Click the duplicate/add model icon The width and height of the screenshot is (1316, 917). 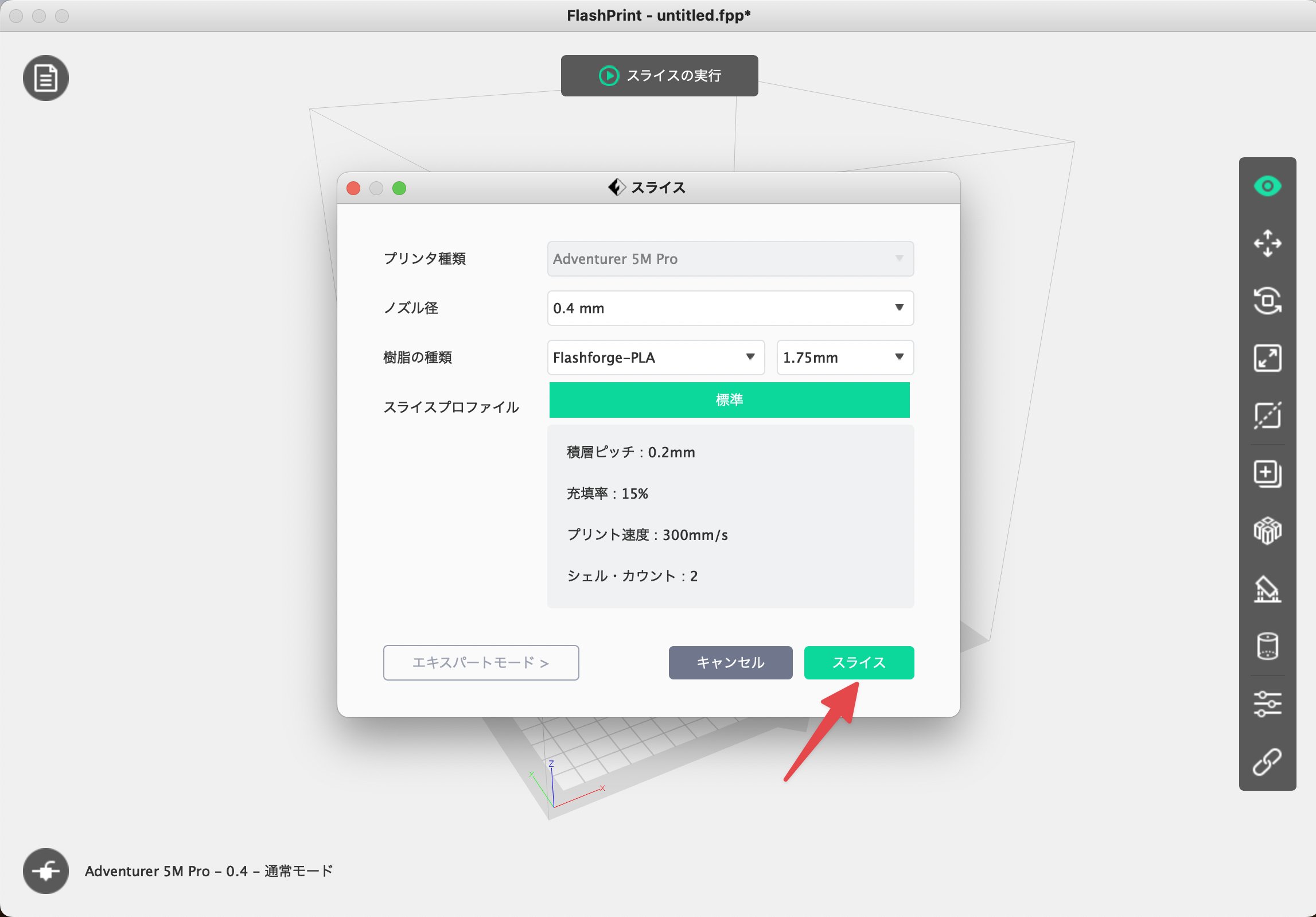(1267, 474)
